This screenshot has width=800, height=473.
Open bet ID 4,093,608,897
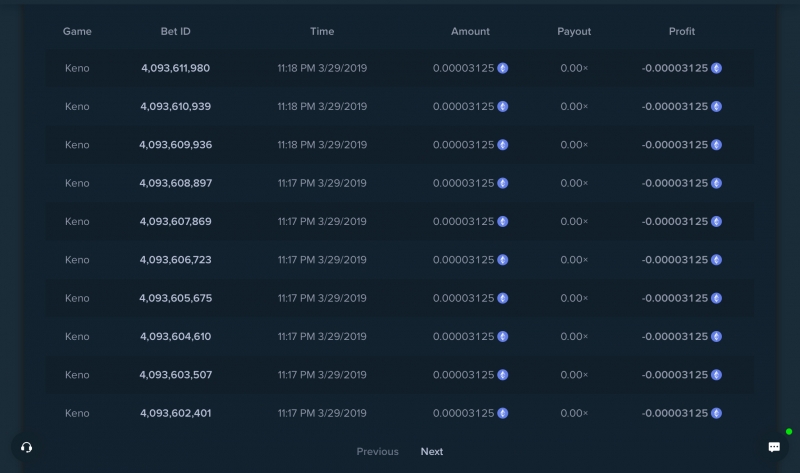tap(176, 183)
